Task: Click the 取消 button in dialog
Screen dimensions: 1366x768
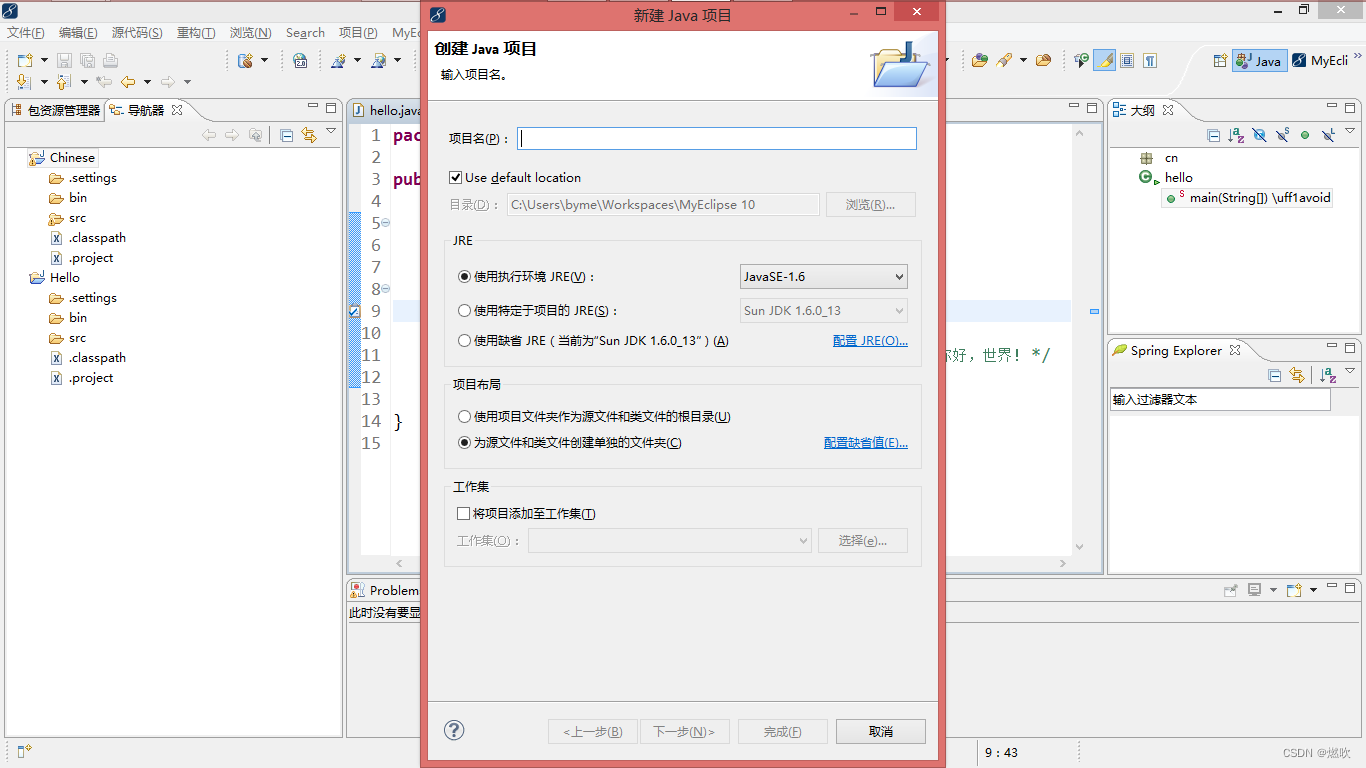Action: pyautogui.click(x=881, y=732)
